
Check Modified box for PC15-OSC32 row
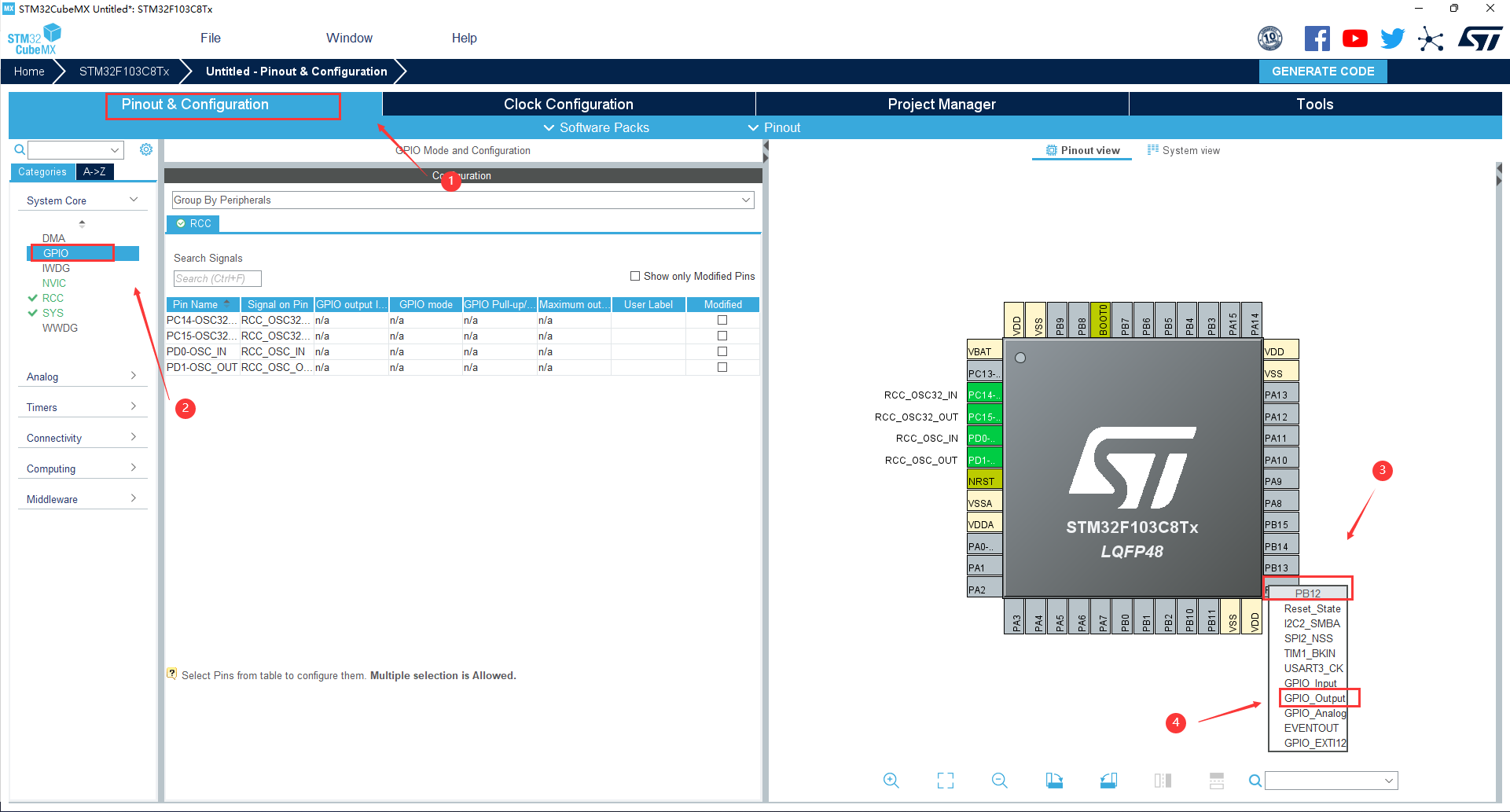pos(722,336)
